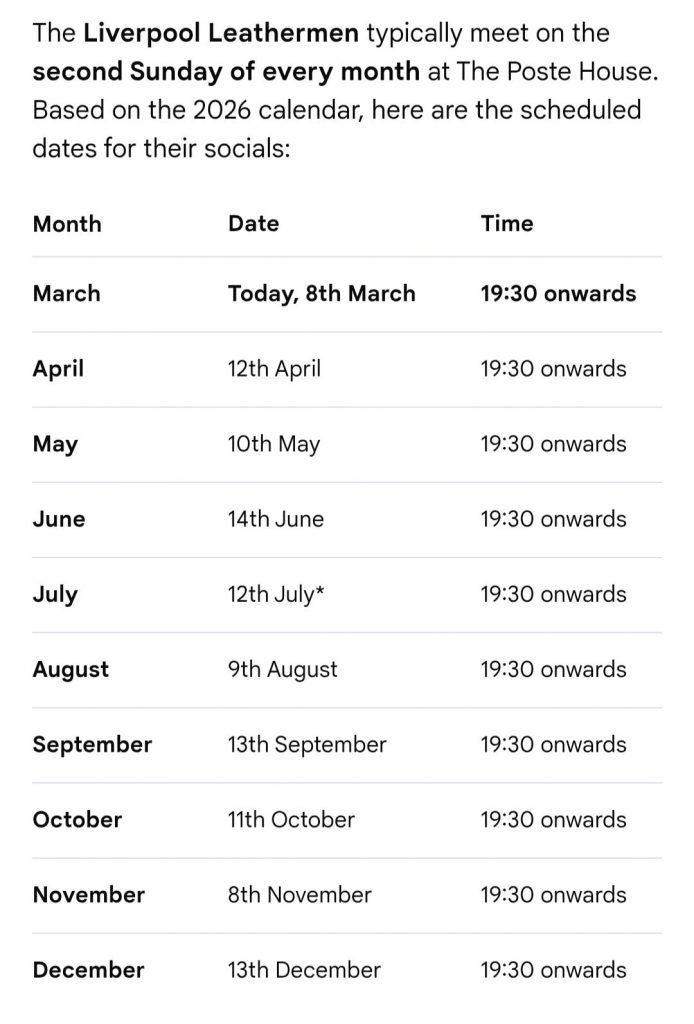Click the Month column header

pyautogui.click(x=67, y=223)
